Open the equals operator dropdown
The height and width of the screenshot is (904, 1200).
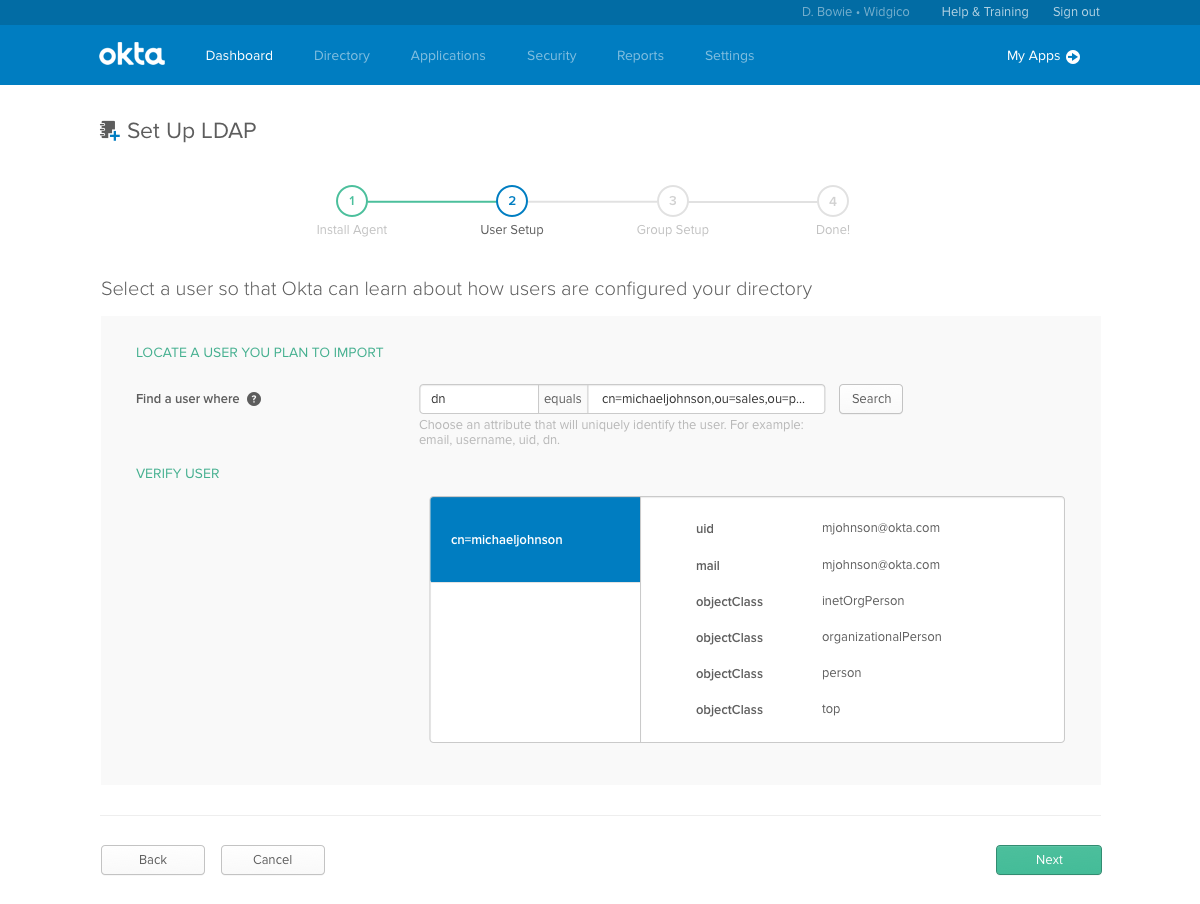(563, 398)
